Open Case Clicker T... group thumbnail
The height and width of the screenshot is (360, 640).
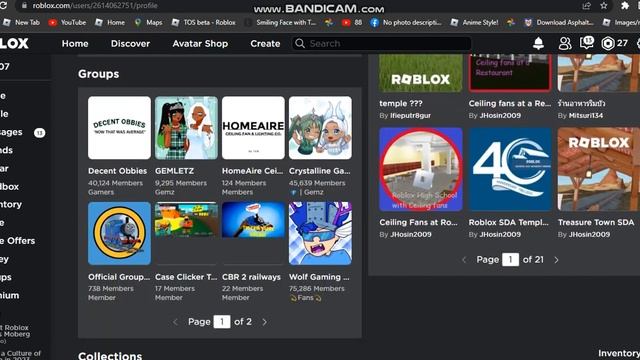pyautogui.click(x=186, y=233)
